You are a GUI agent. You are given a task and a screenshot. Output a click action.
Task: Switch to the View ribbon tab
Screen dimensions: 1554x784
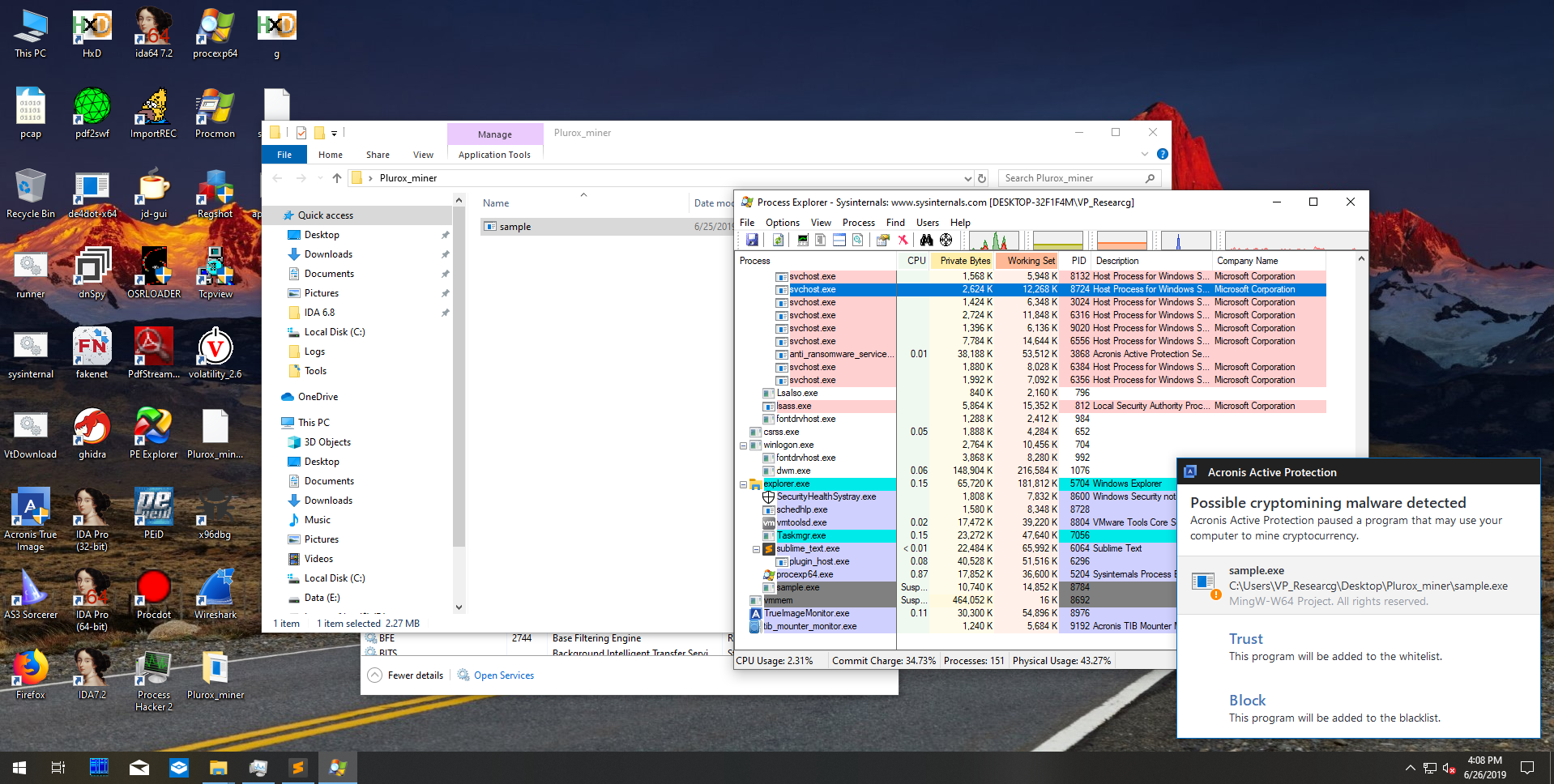[423, 155]
